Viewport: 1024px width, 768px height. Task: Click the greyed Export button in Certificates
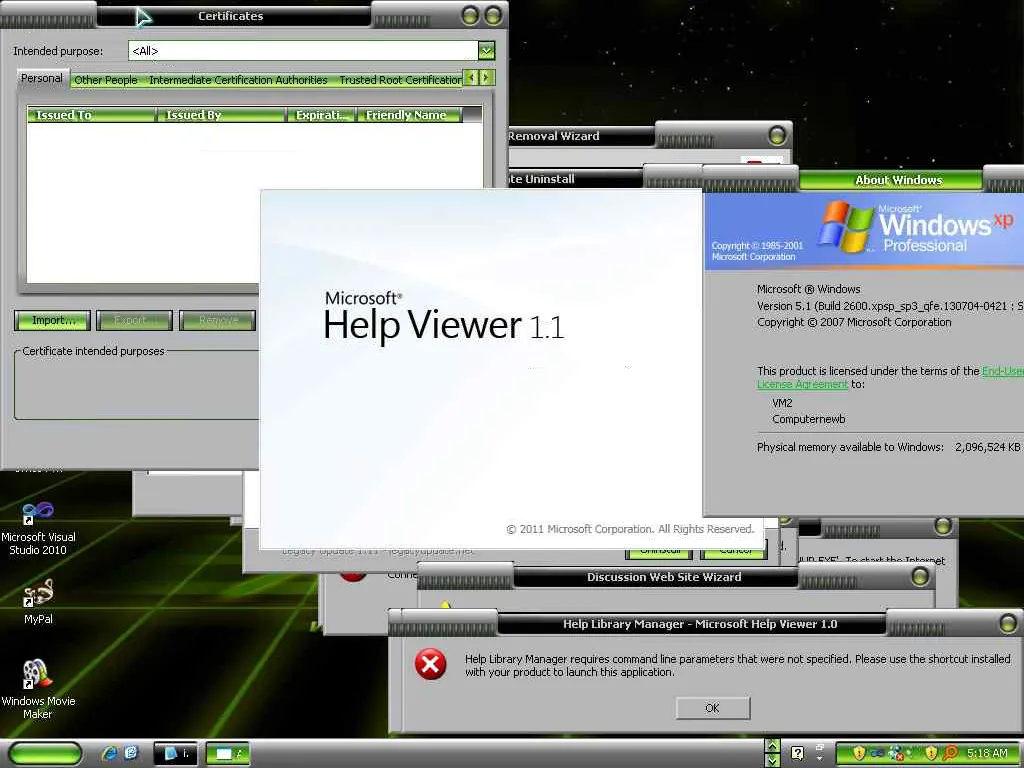tap(135, 320)
